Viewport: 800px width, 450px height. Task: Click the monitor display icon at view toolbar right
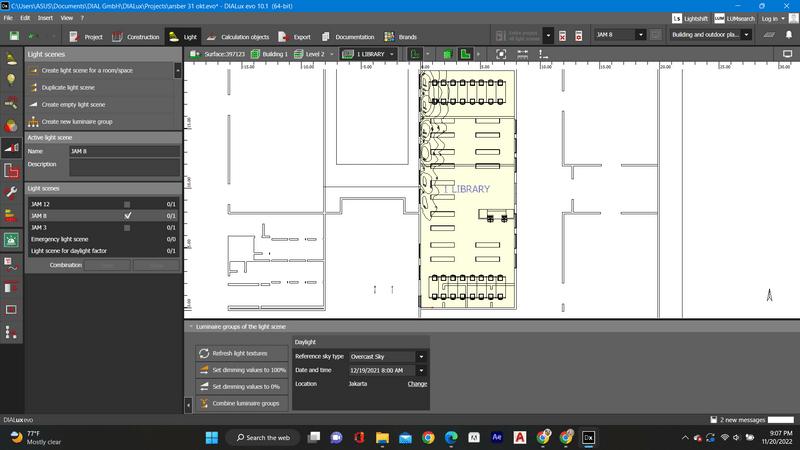(x=787, y=54)
